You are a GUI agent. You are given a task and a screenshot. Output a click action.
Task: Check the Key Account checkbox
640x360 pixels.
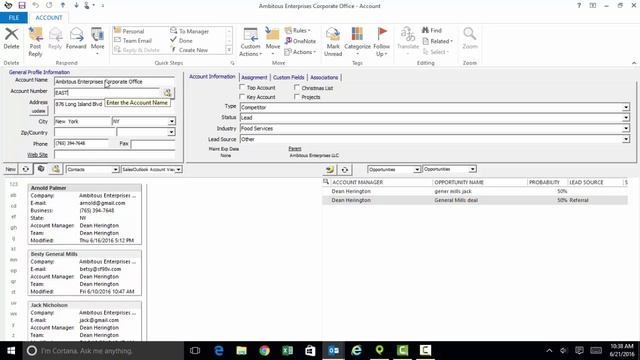click(x=242, y=97)
